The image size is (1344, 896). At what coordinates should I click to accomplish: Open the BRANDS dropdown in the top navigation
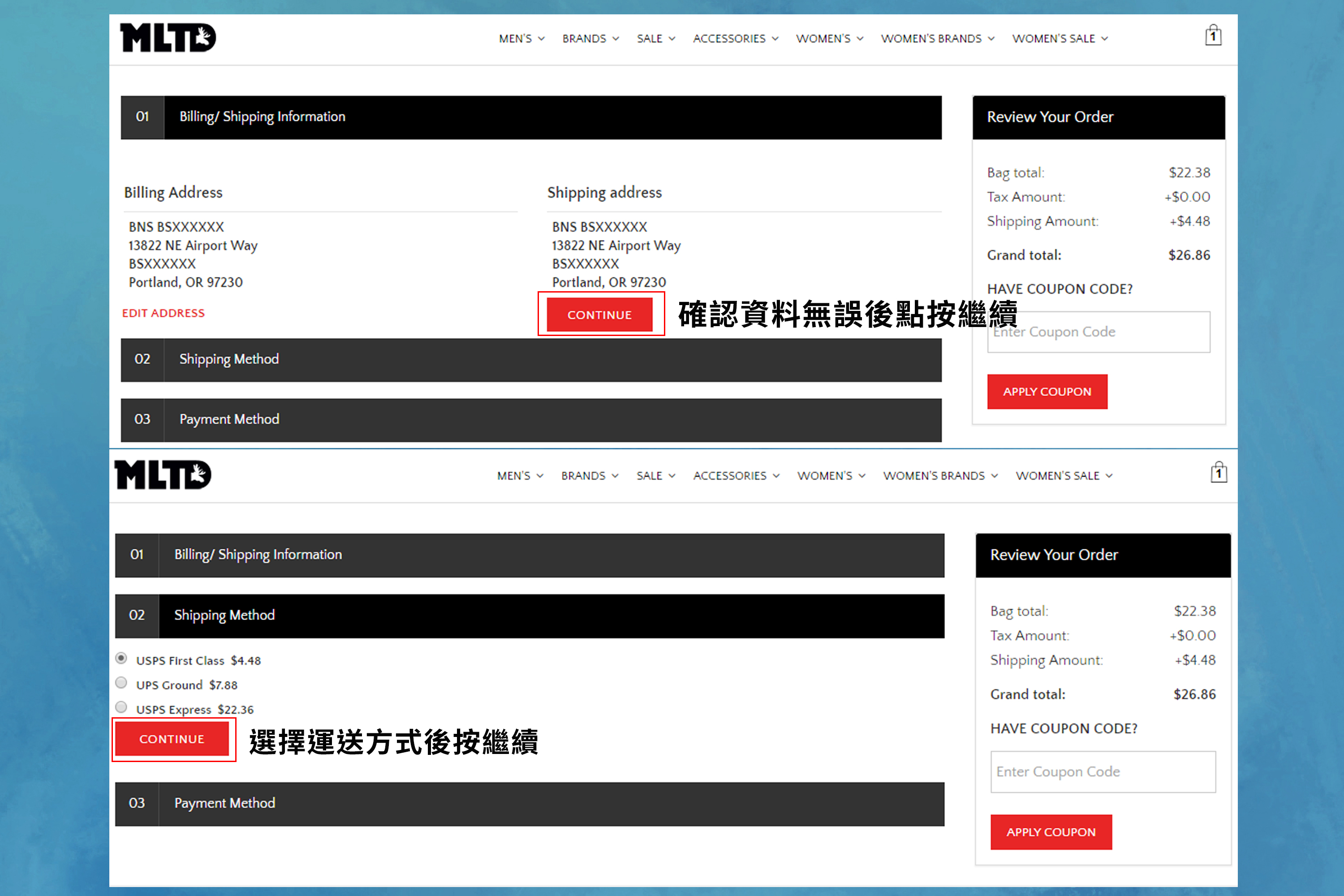[590, 39]
